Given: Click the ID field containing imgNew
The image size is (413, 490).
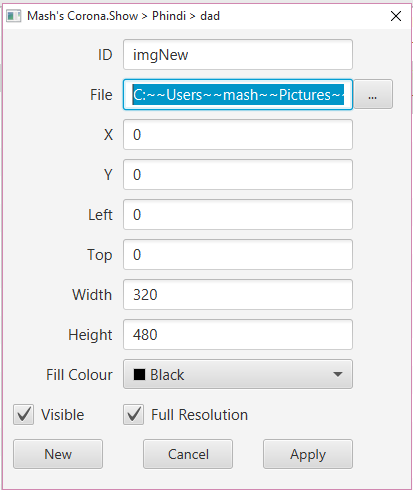Looking at the screenshot, I should [238, 54].
